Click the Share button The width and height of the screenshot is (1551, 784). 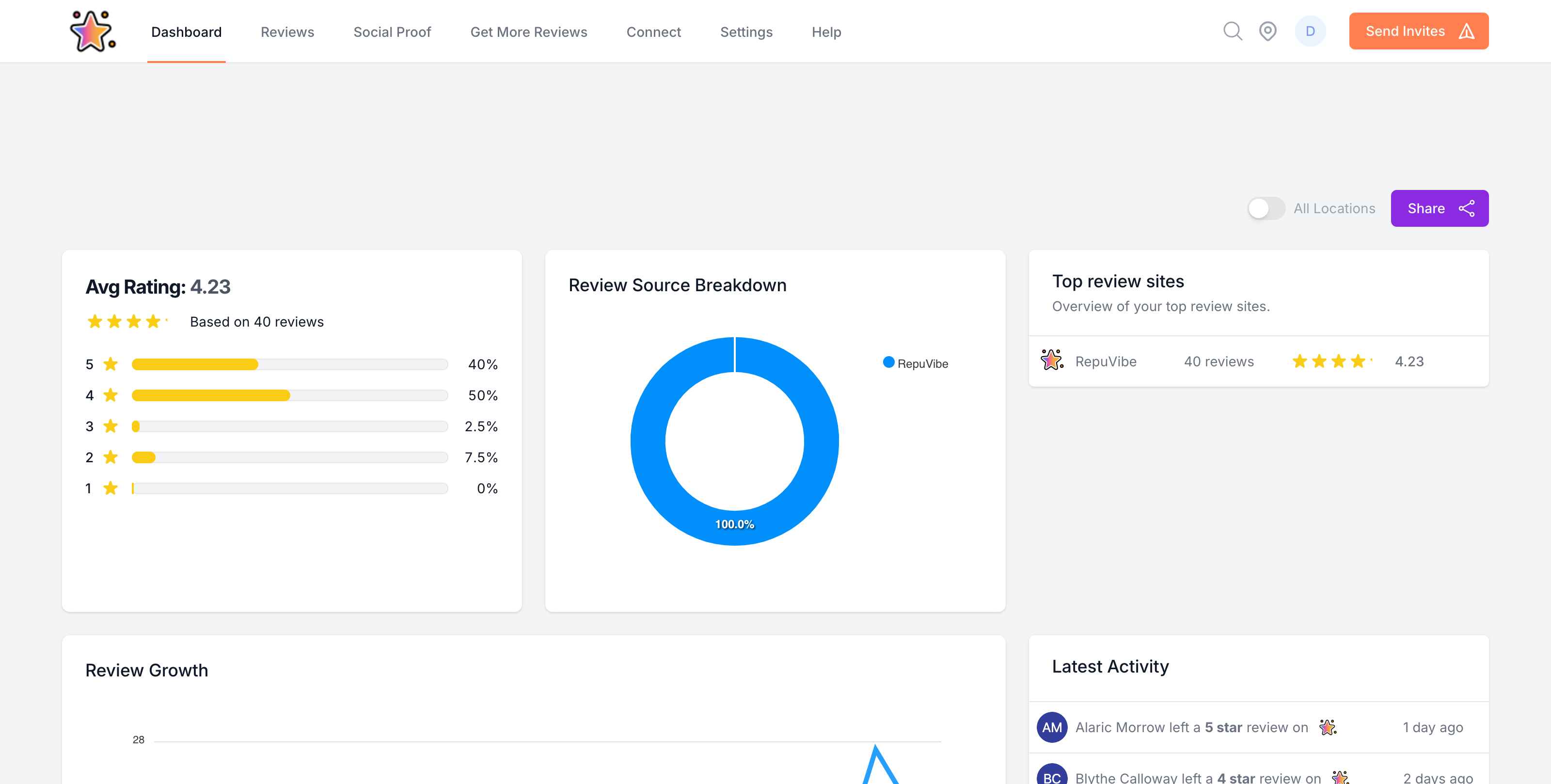coord(1440,208)
